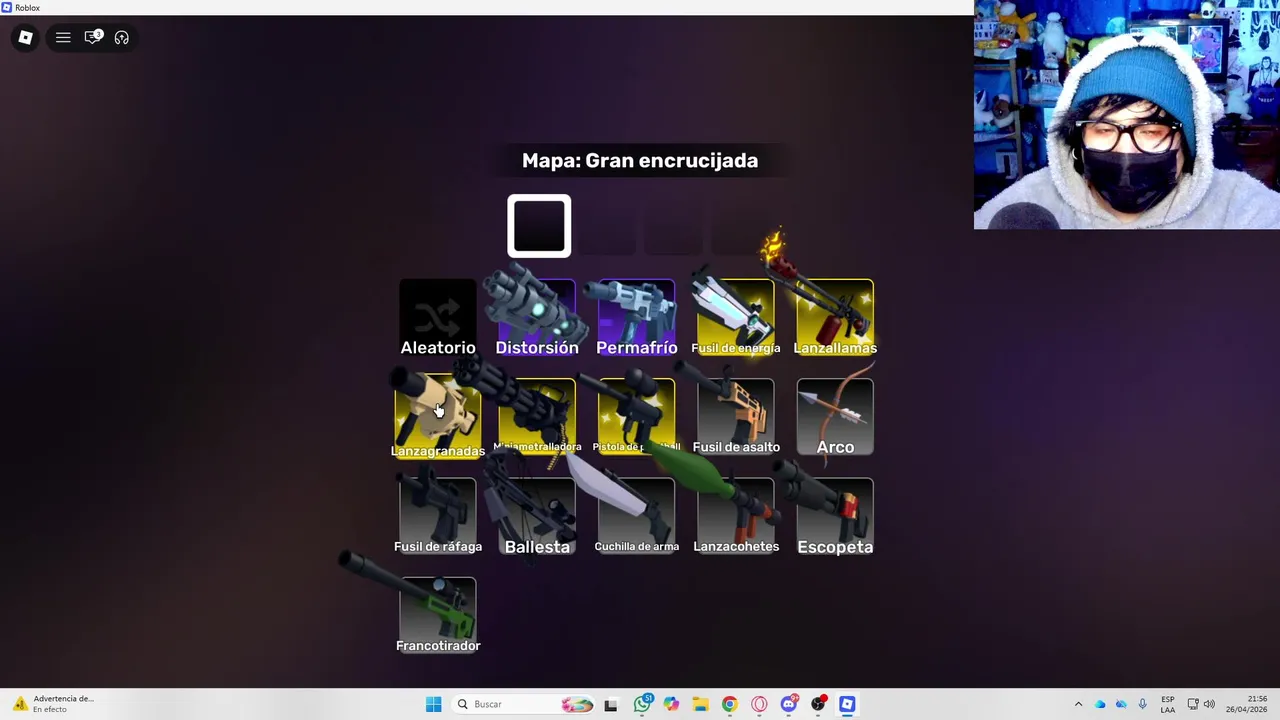Launch Copilot from the taskbar
The width and height of the screenshot is (1280, 720).
pos(671,704)
